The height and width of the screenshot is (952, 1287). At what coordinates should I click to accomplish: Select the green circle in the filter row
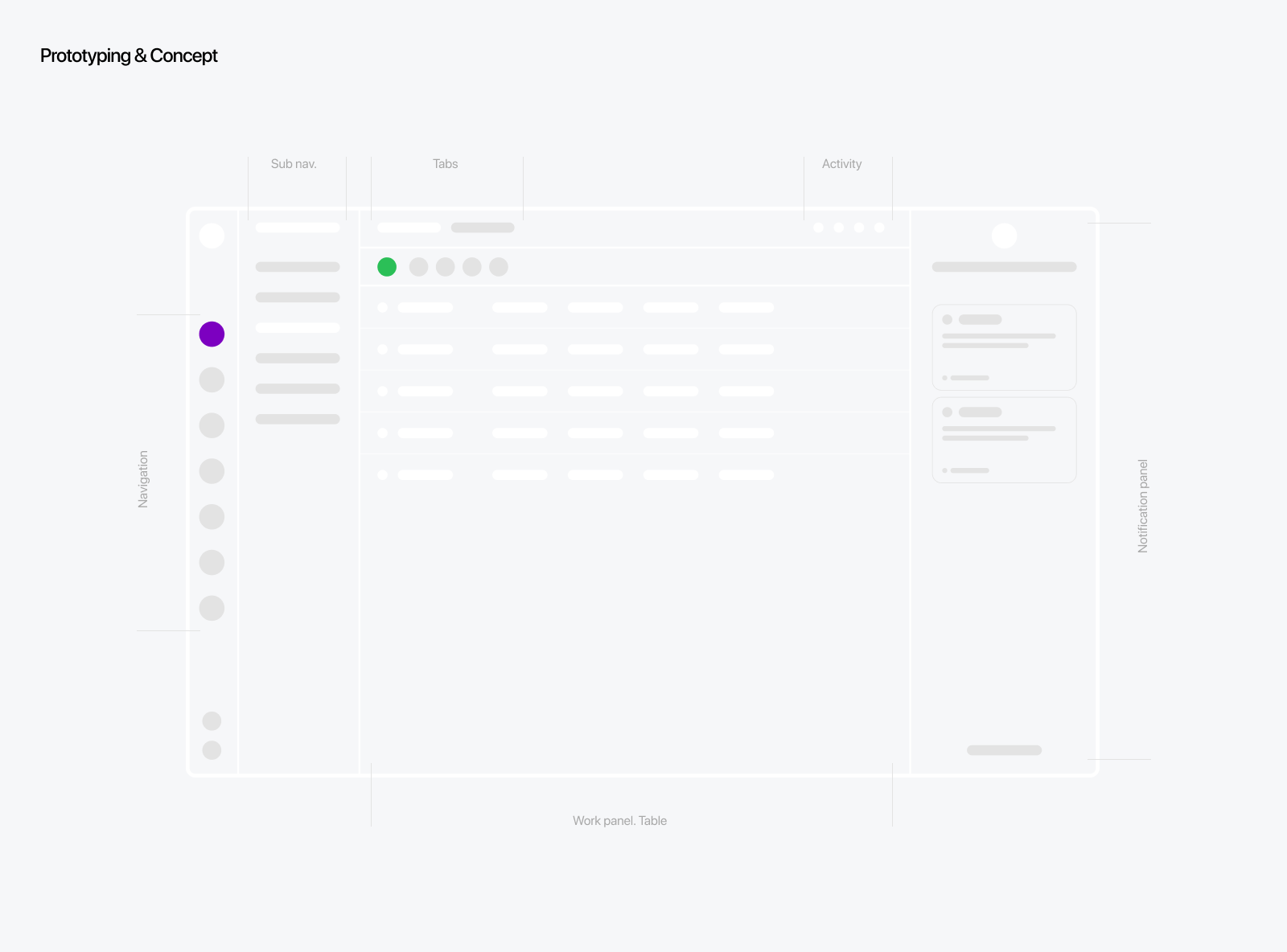[387, 267]
